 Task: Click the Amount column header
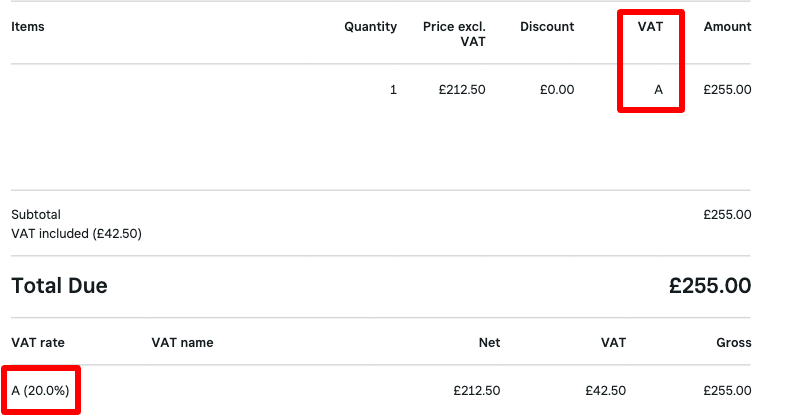[727, 27]
